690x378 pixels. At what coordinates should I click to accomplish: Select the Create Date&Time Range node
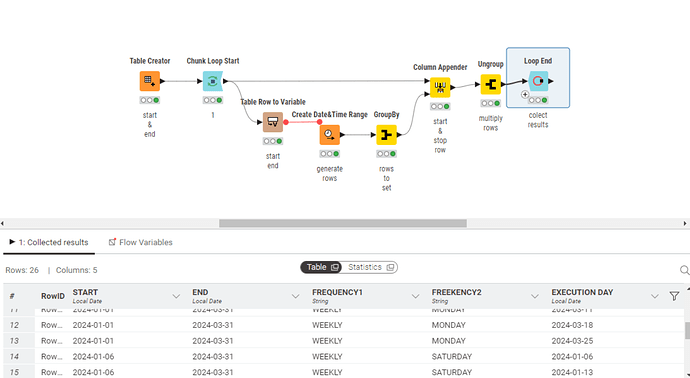[x=330, y=135]
